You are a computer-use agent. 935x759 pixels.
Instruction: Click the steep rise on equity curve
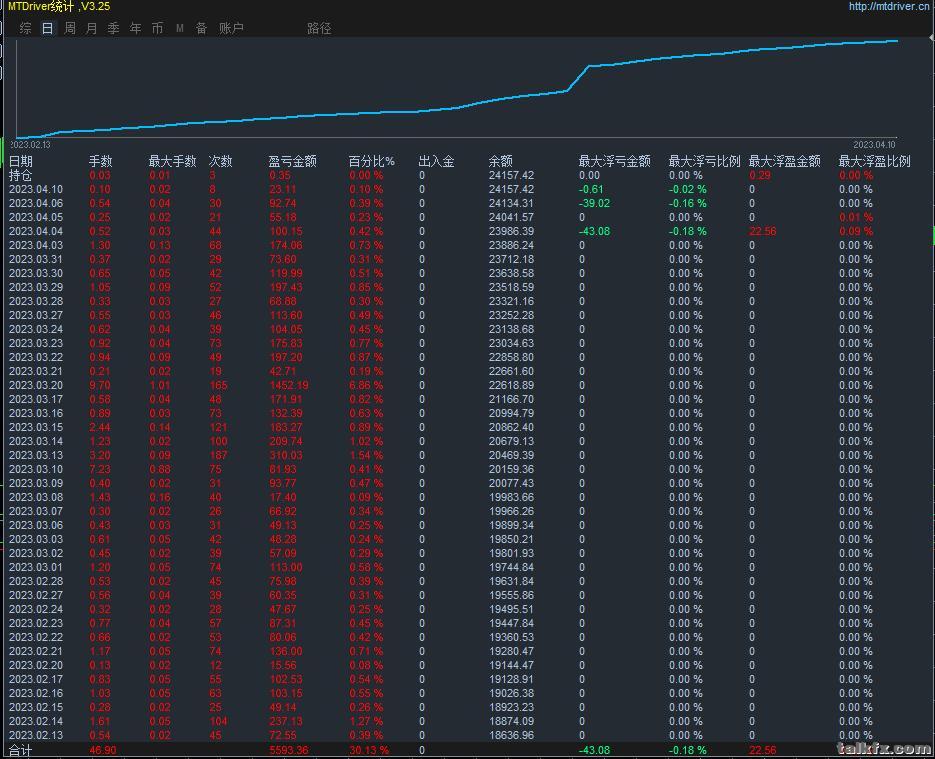577,78
